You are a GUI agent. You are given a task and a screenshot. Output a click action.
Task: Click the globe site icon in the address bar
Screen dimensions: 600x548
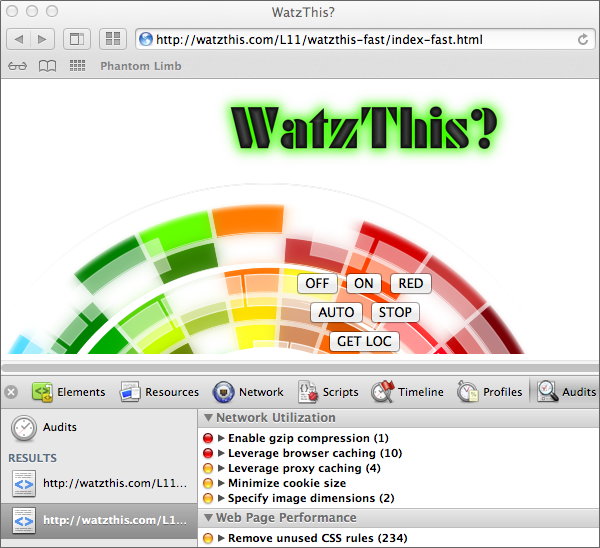145,39
